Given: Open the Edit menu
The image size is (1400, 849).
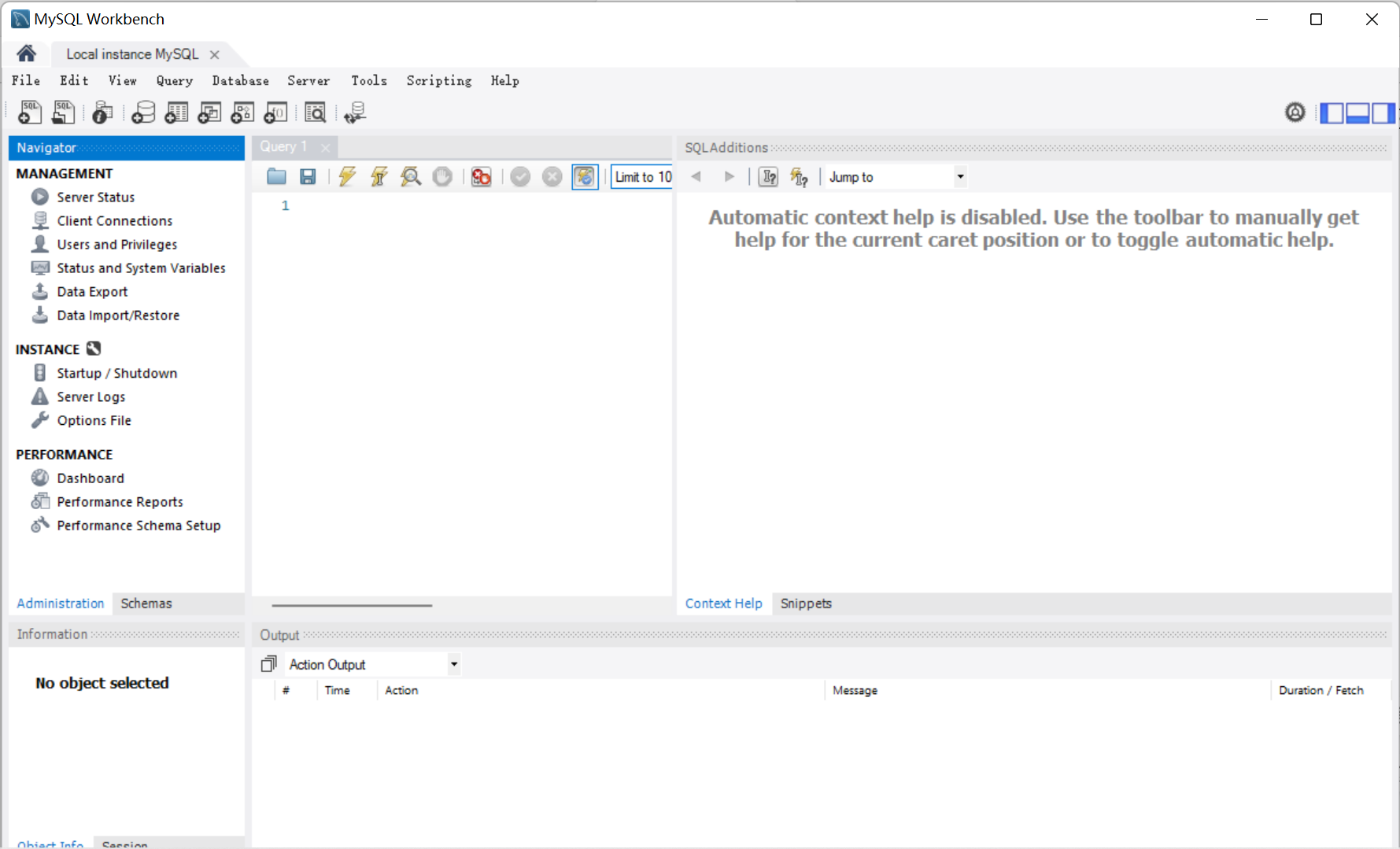Looking at the screenshot, I should [74, 80].
